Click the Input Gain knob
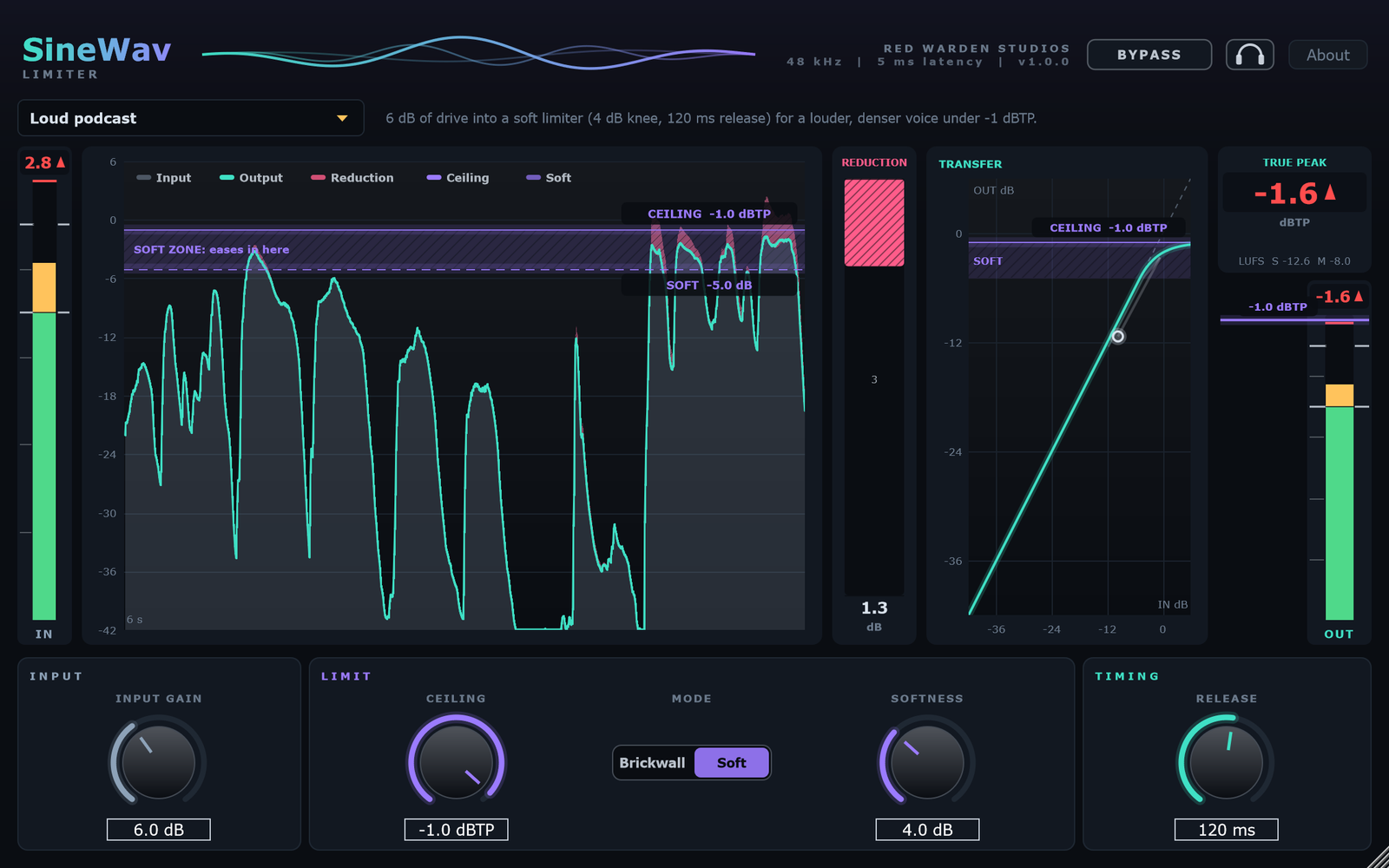This screenshot has width=1389, height=868. pyautogui.click(x=158, y=762)
